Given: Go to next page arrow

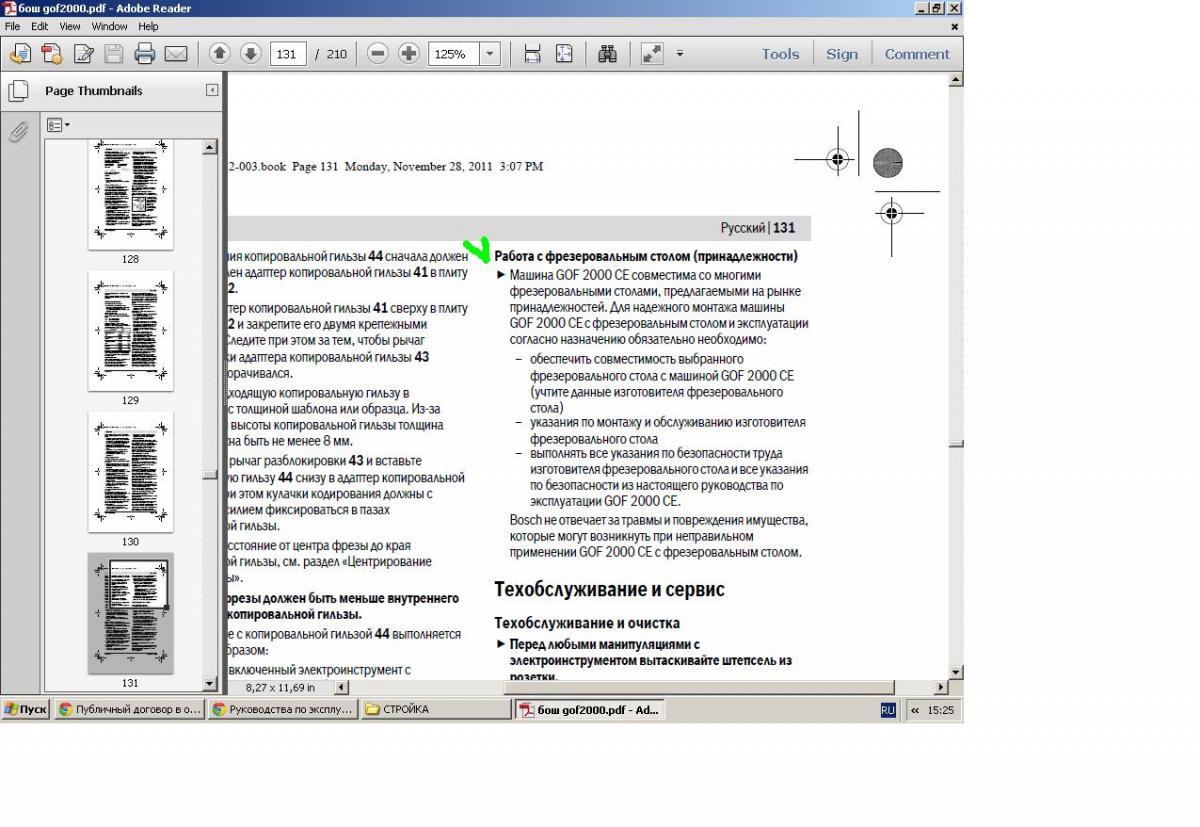Looking at the screenshot, I should 251,54.
